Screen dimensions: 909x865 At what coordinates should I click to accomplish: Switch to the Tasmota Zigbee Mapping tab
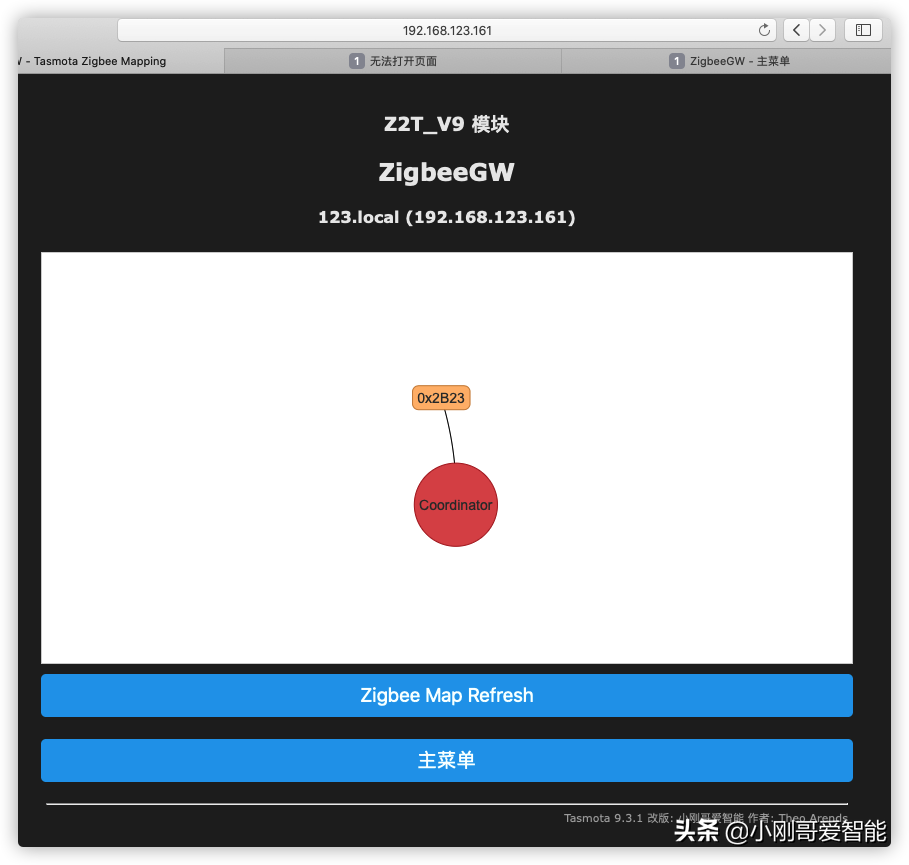[121, 61]
